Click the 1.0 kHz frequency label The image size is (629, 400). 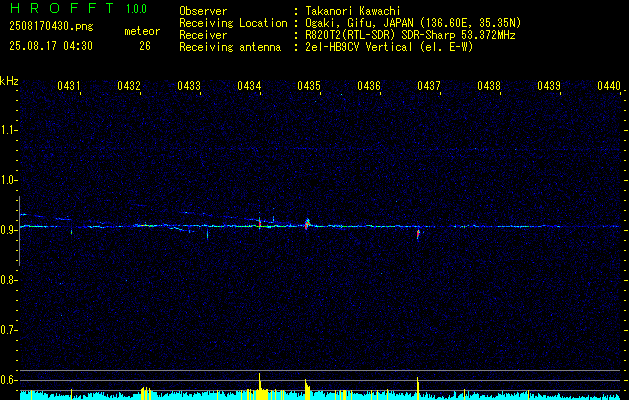tap(8, 180)
